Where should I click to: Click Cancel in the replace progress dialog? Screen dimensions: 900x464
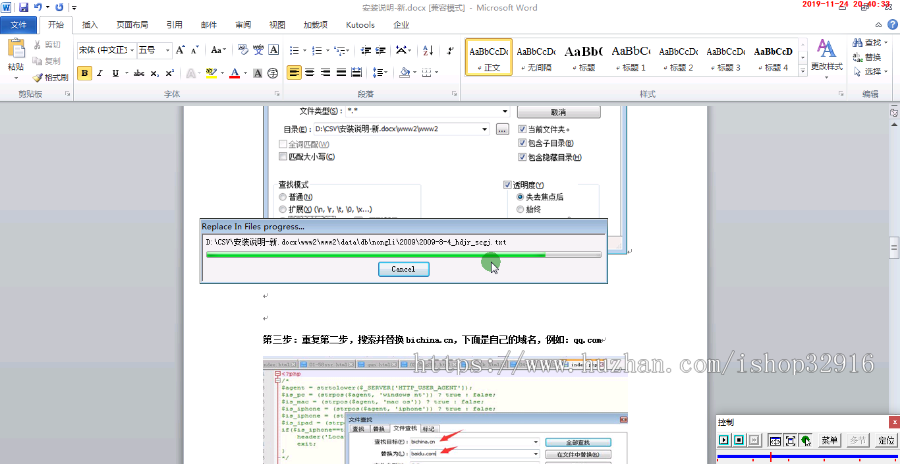403,269
